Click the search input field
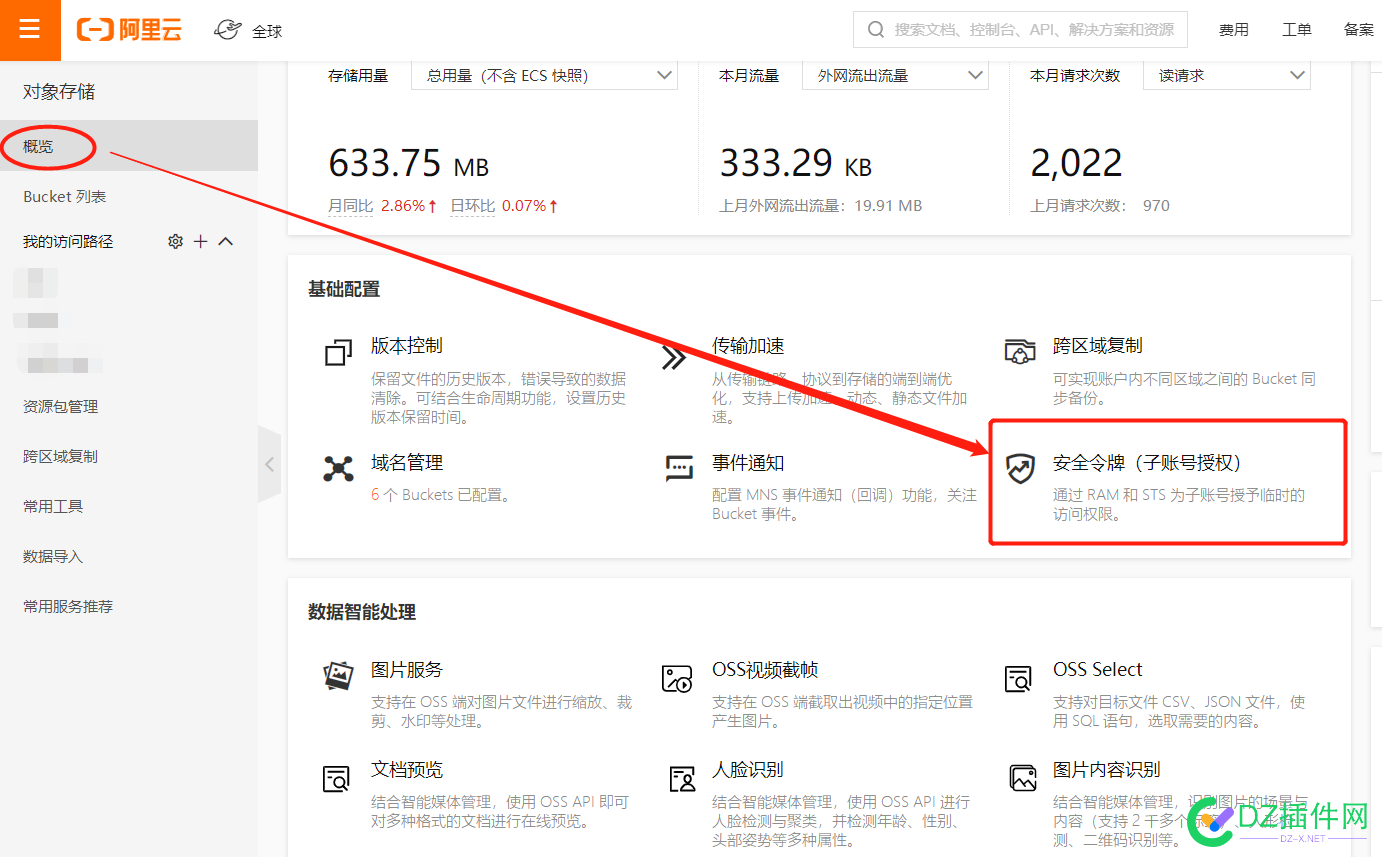The image size is (1382, 857). tap(1020, 30)
